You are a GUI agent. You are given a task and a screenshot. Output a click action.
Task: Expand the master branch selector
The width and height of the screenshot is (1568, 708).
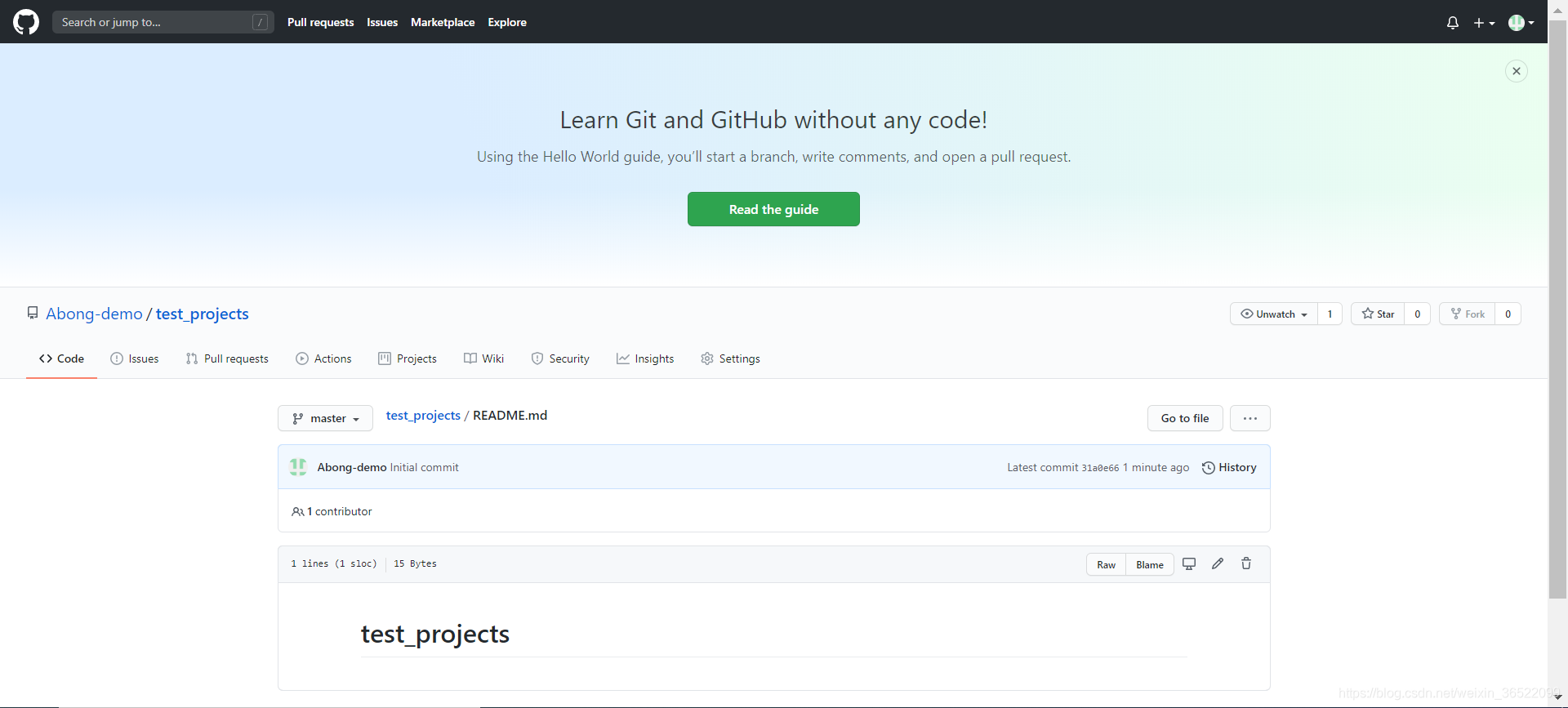click(x=325, y=418)
